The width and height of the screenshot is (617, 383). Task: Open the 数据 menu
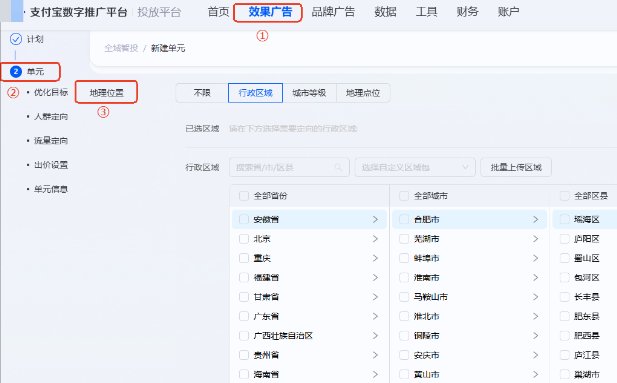(385, 12)
